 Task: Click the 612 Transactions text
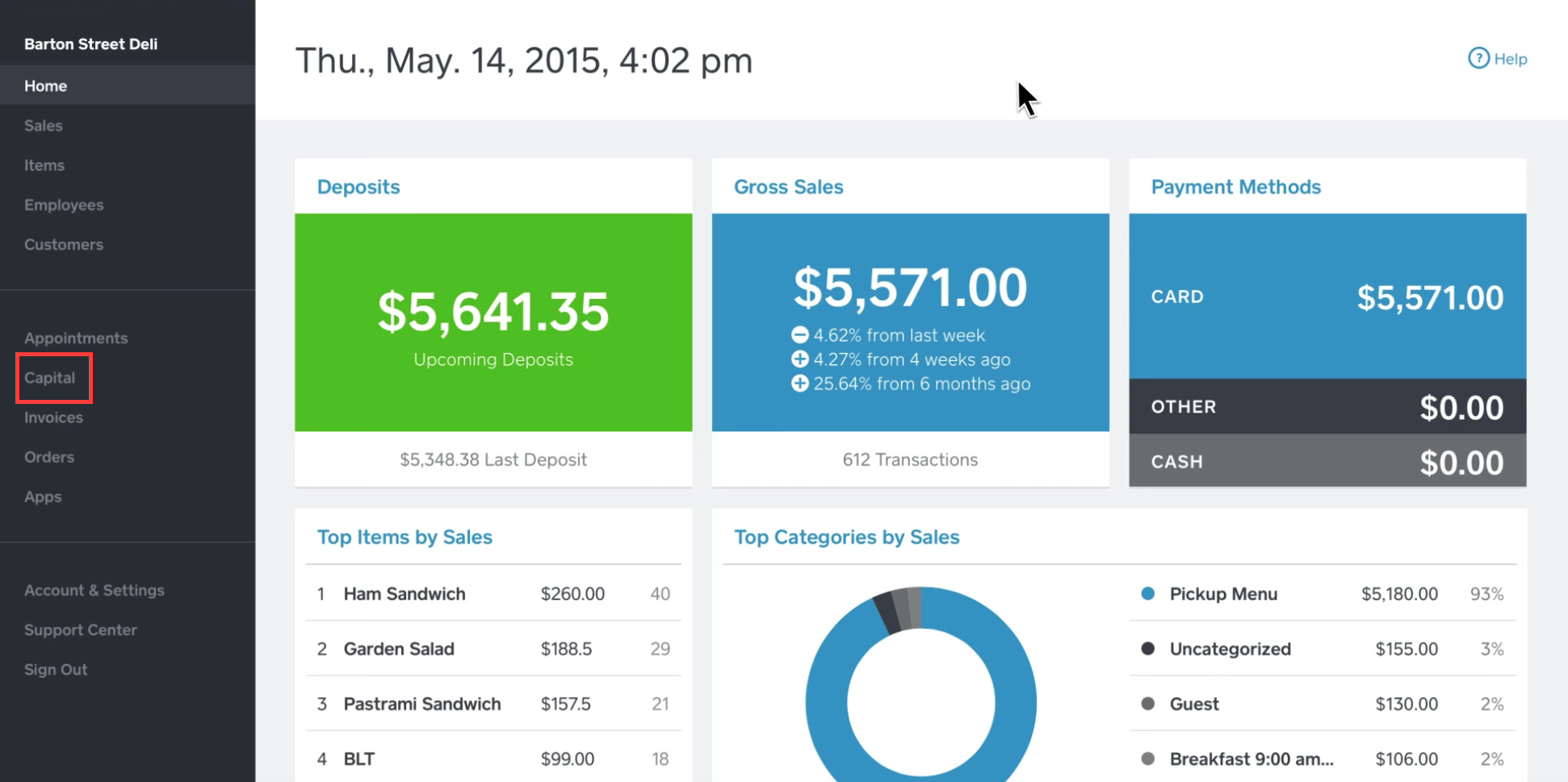[910, 460]
